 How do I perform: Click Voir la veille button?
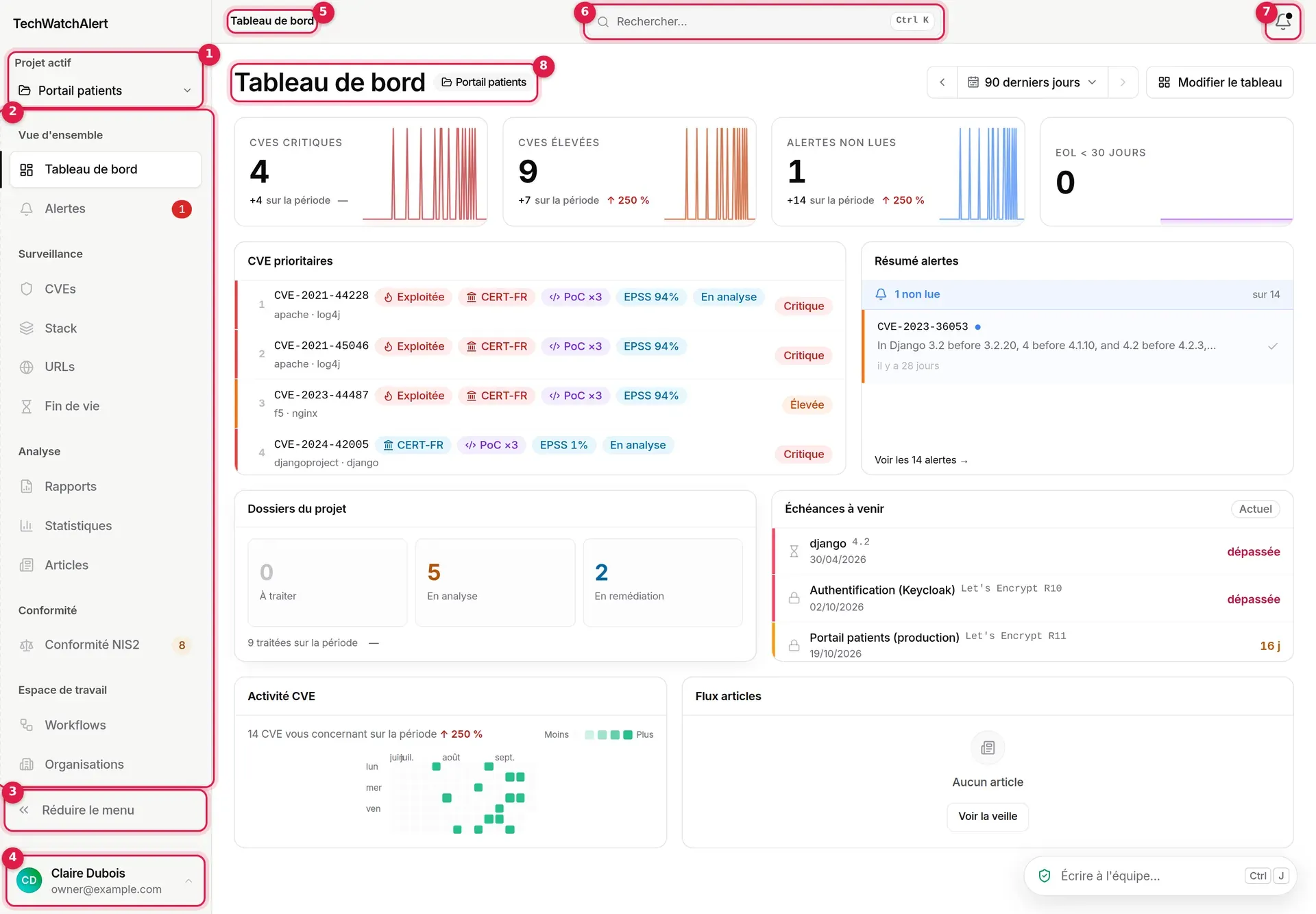click(x=988, y=817)
